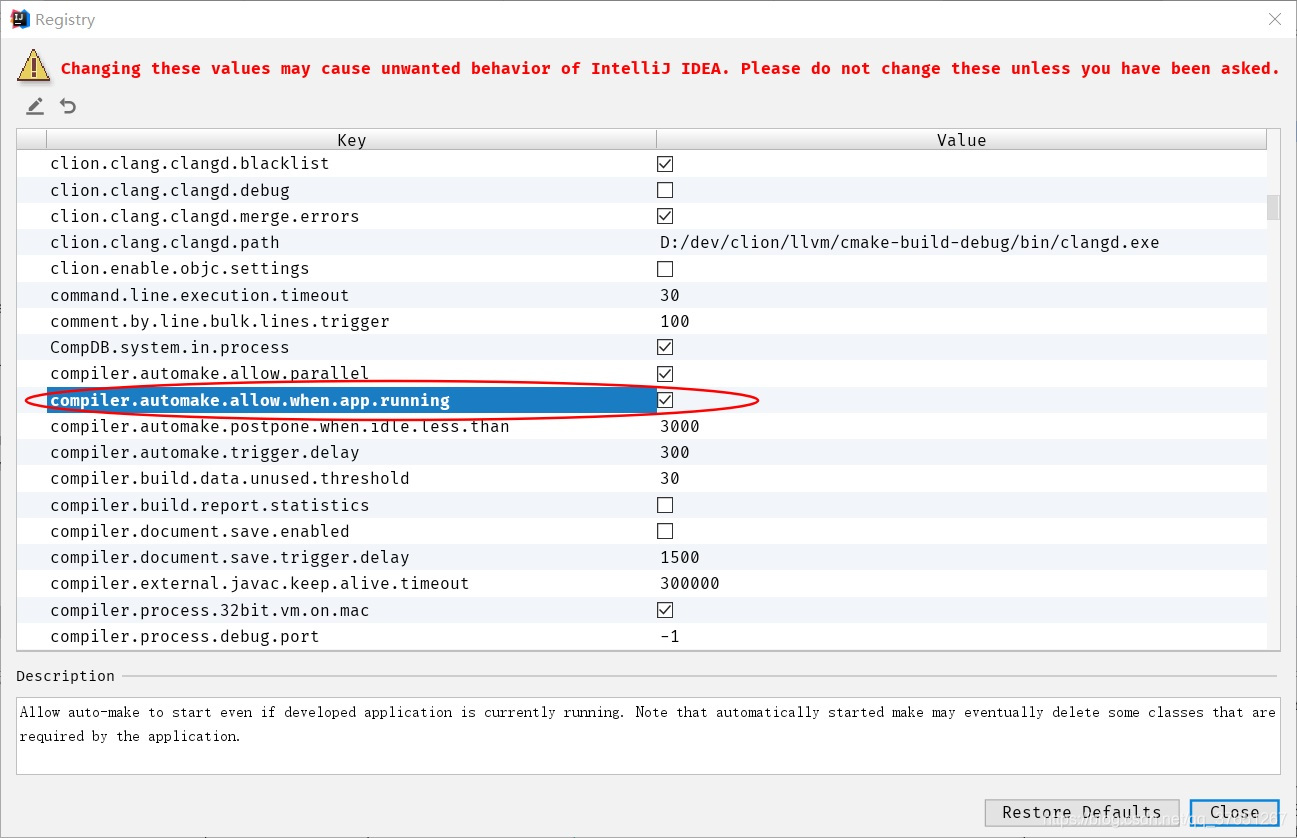Select compiler.document.save.enabled key text
Viewport: 1297px width, 838px height.
200,531
